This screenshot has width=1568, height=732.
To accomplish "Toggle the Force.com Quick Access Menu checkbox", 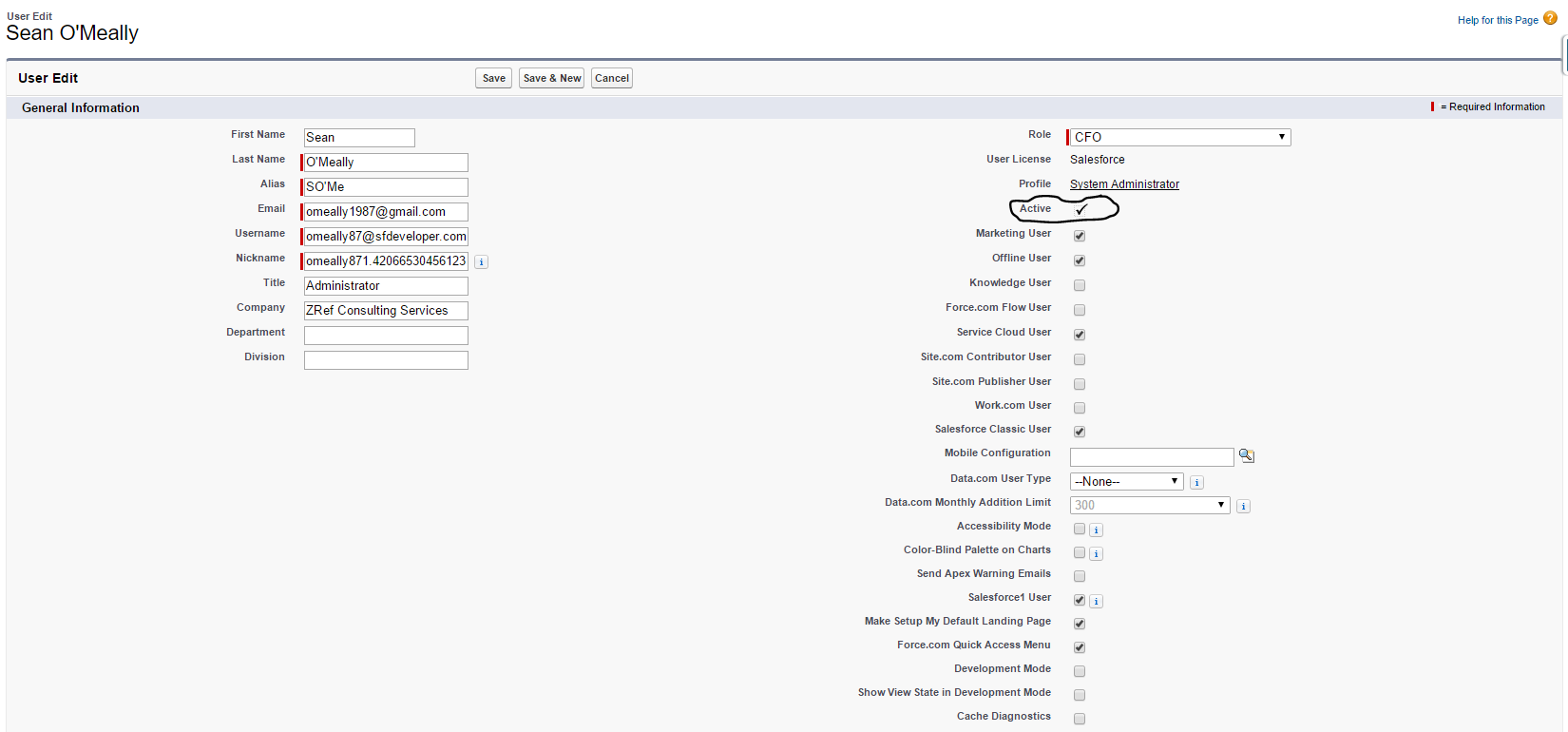I will tap(1080, 647).
